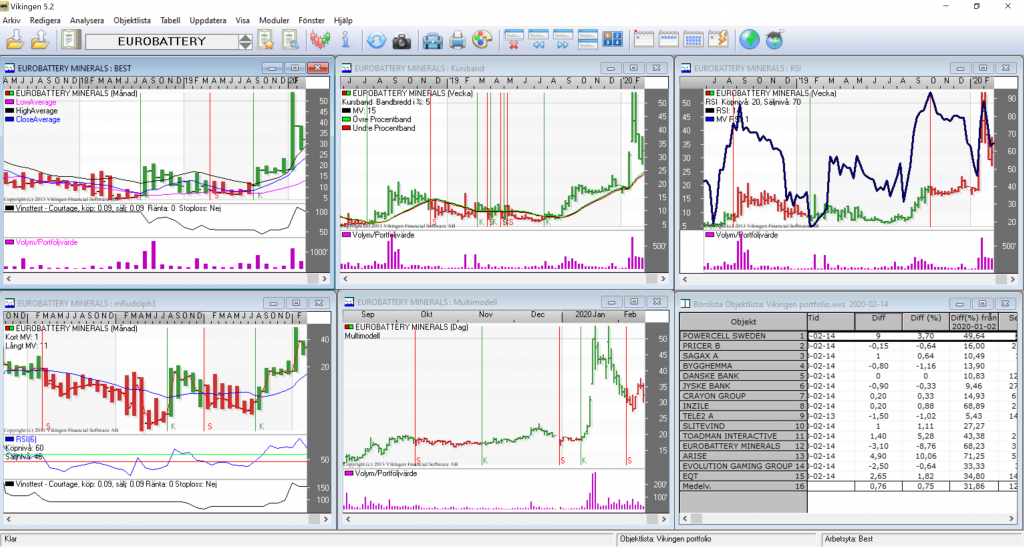The width and height of the screenshot is (1024, 547).
Task: Click the camera snapshot icon
Action: [401, 41]
